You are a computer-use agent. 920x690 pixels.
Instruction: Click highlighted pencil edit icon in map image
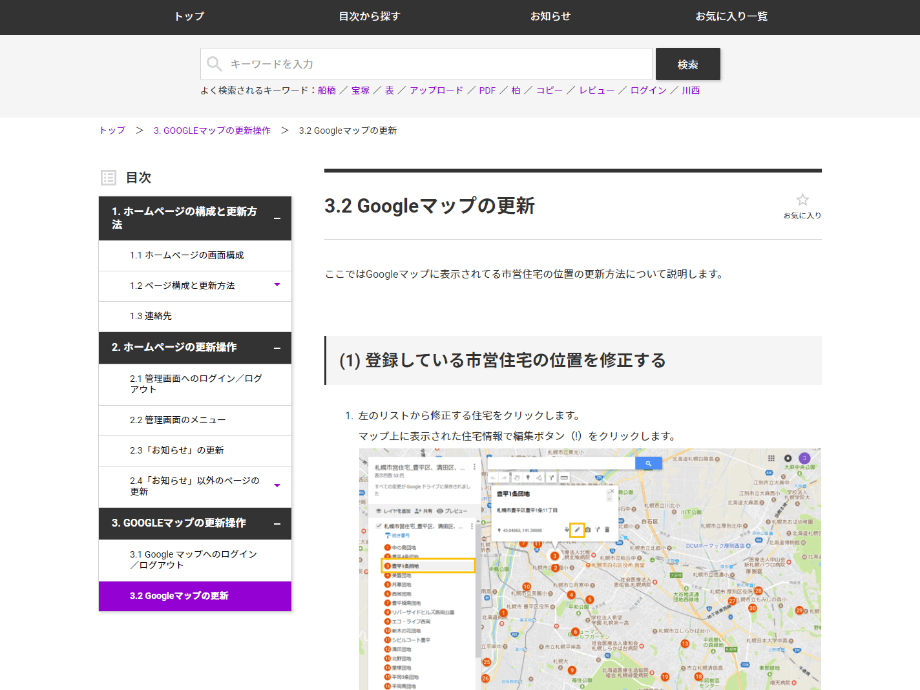(577, 528)
